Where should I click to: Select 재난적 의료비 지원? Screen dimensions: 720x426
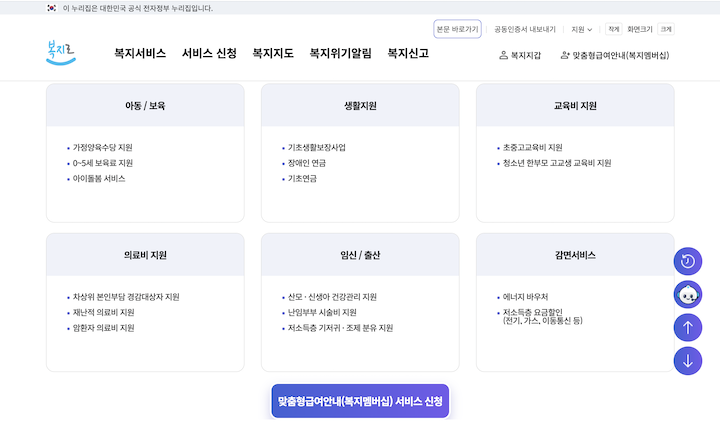tap(103, 313)
